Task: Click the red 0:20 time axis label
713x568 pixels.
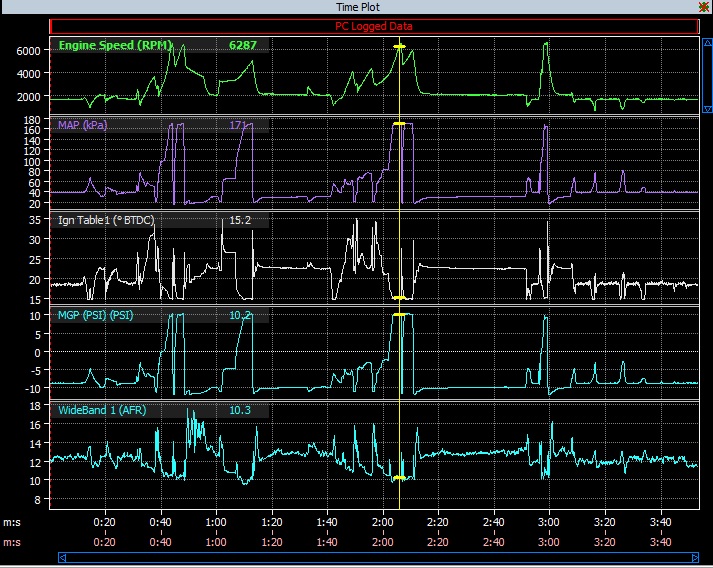Action: tap(105, 542)
